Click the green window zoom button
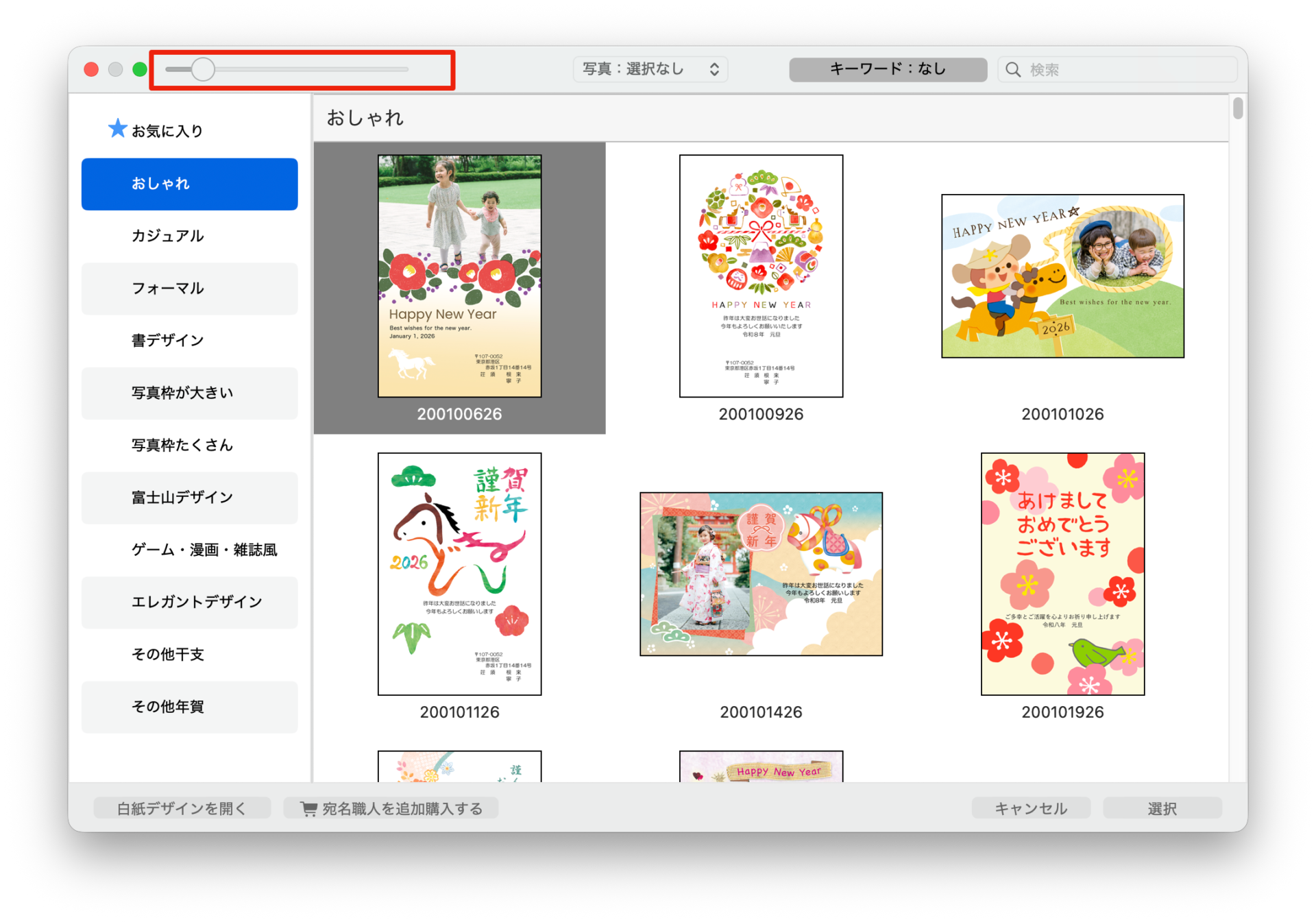1316x922 pixels. [140, 69]
